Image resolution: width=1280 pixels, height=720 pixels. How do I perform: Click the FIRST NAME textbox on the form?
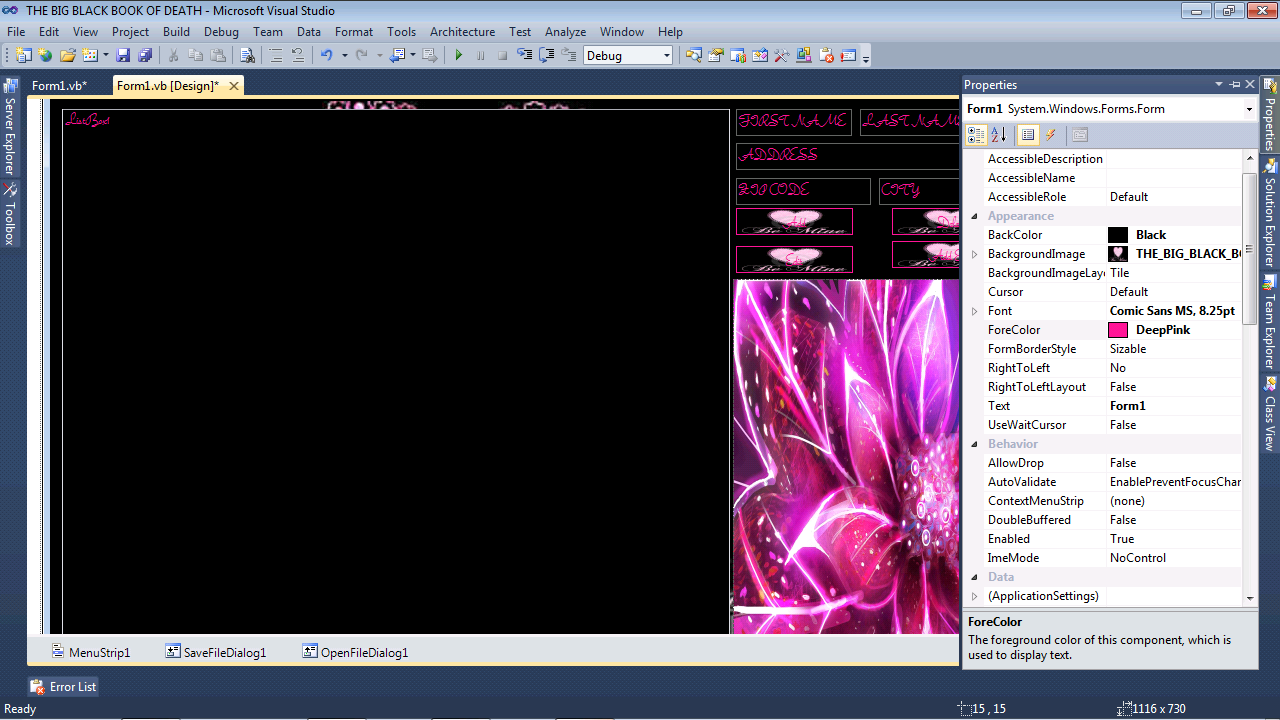tap(794, 122)
